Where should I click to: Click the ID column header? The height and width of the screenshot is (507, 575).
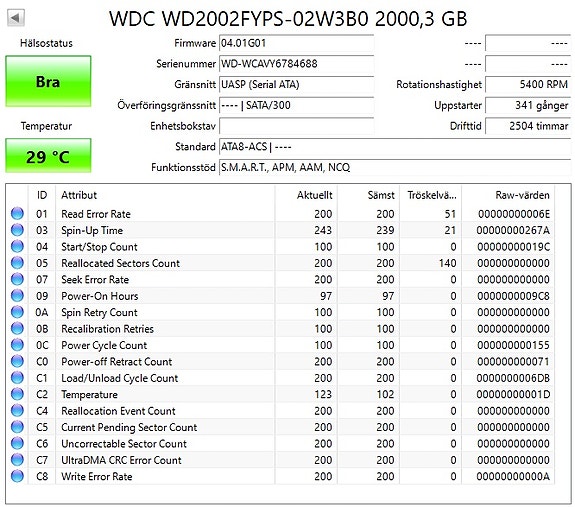pos(42,195)
